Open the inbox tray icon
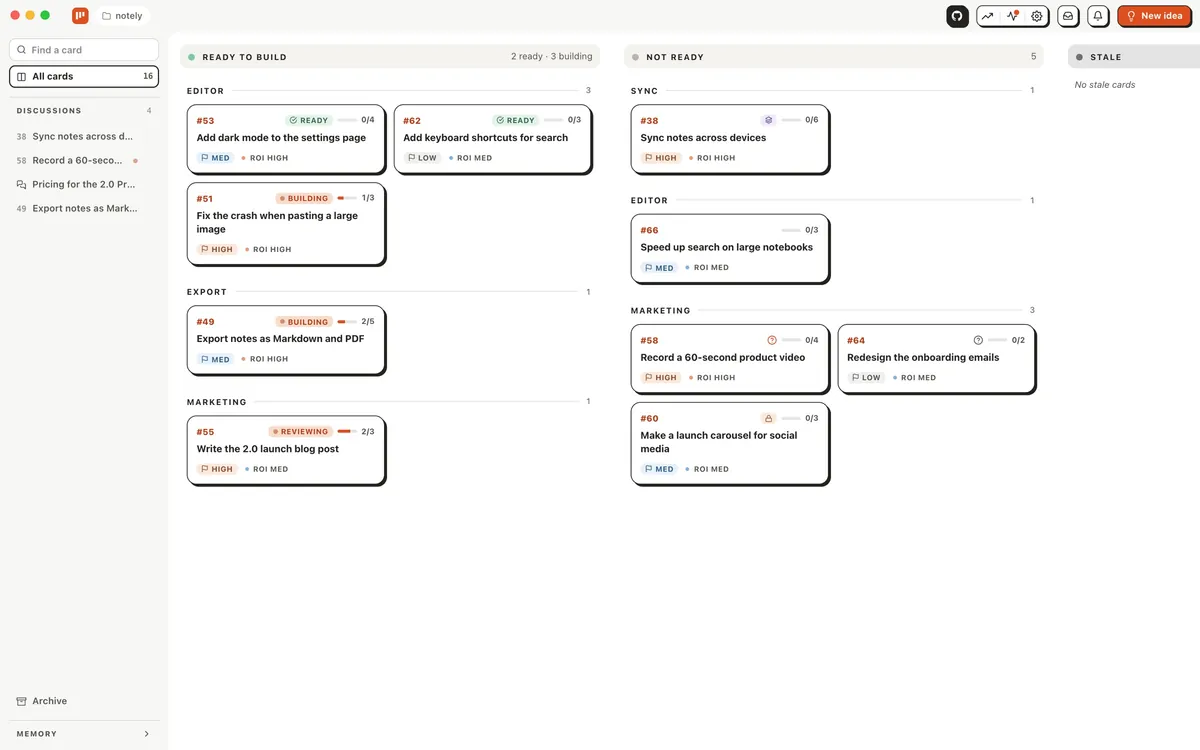The height and width of the screenshot is (750, 1200). (x=1068, y=16)
